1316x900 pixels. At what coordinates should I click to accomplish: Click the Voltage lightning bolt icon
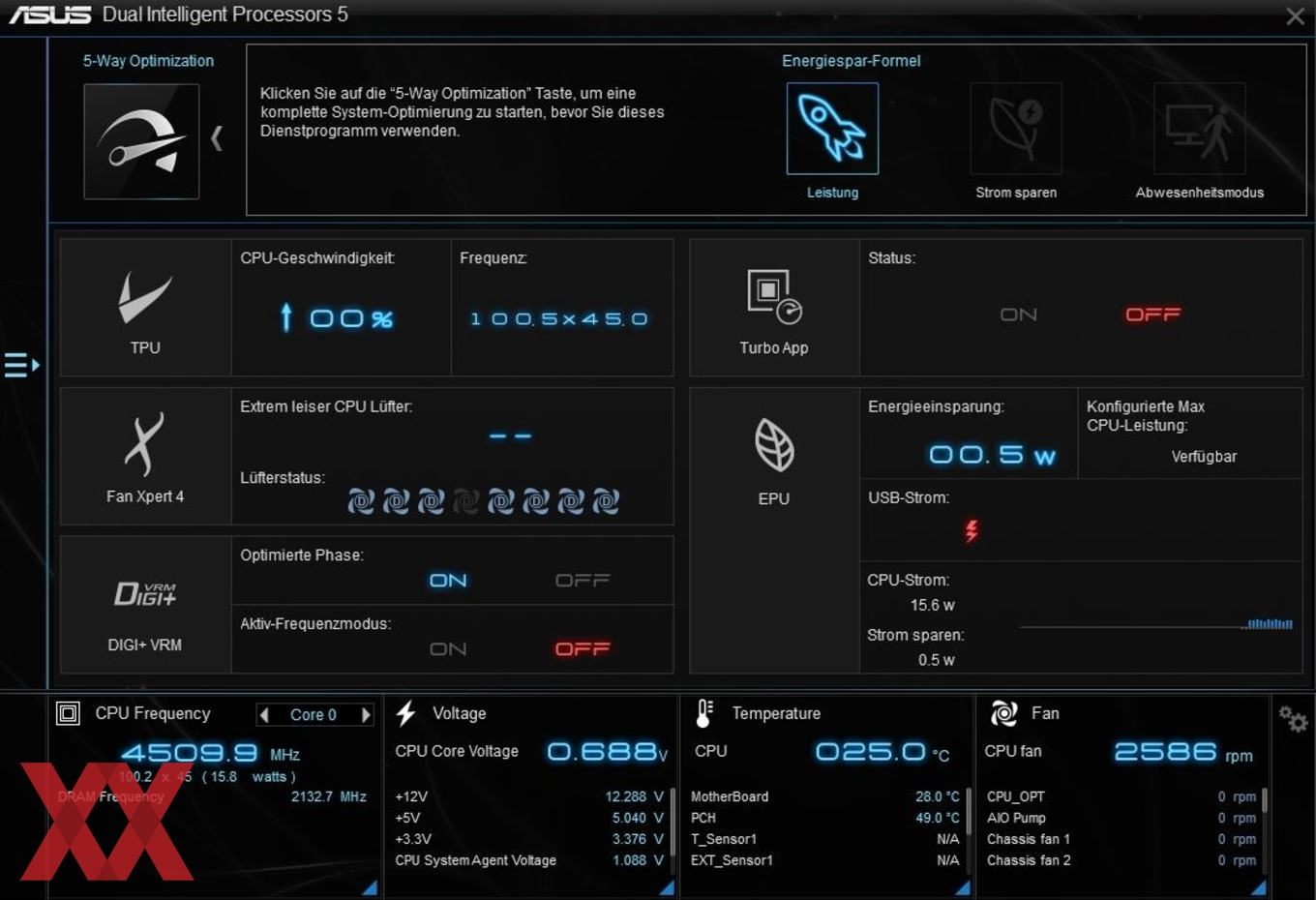(x=405, y=713)
